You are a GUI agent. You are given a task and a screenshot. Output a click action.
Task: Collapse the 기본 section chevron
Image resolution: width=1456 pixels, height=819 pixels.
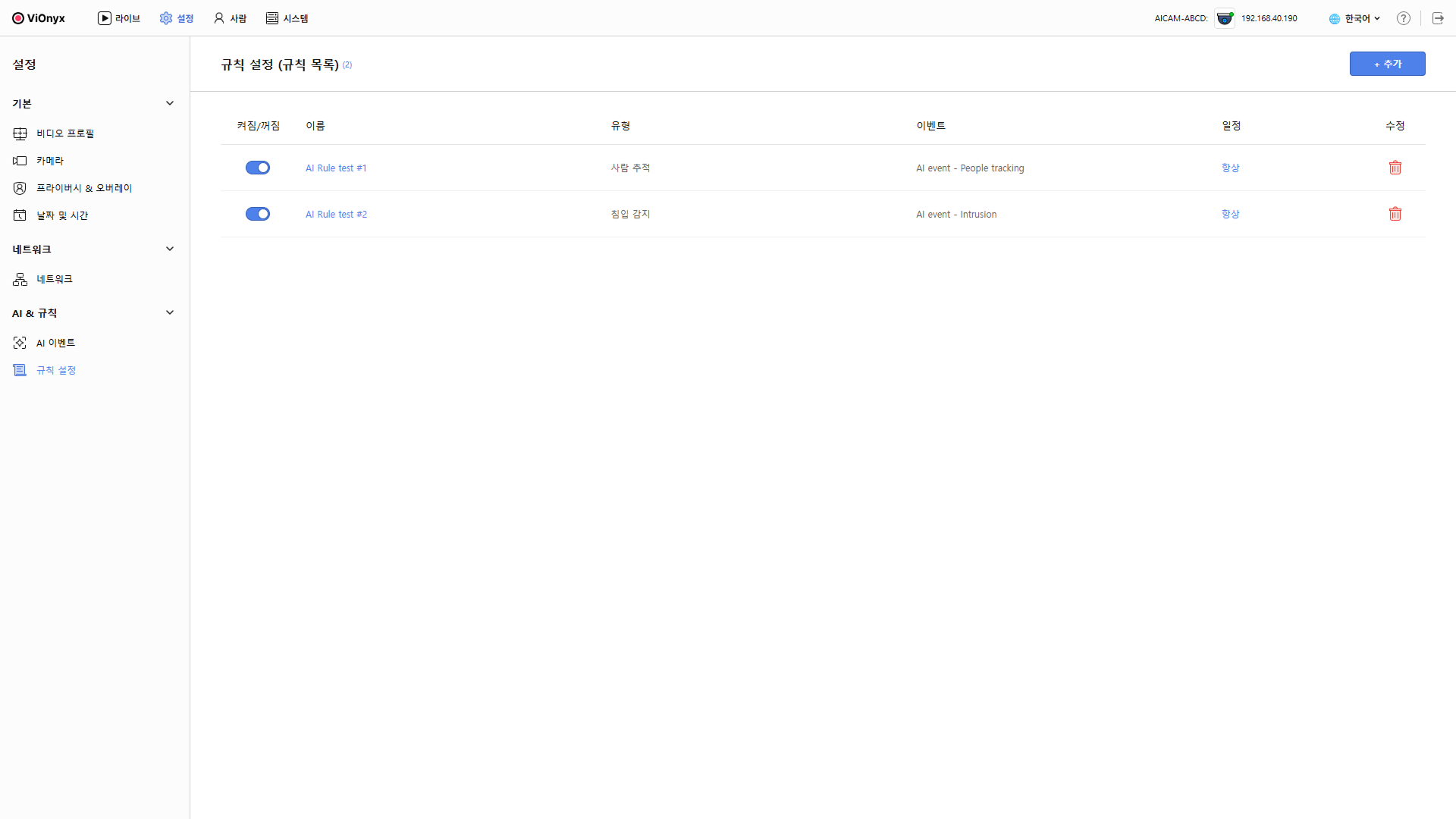pyautogui.click(x=170, y=103)
